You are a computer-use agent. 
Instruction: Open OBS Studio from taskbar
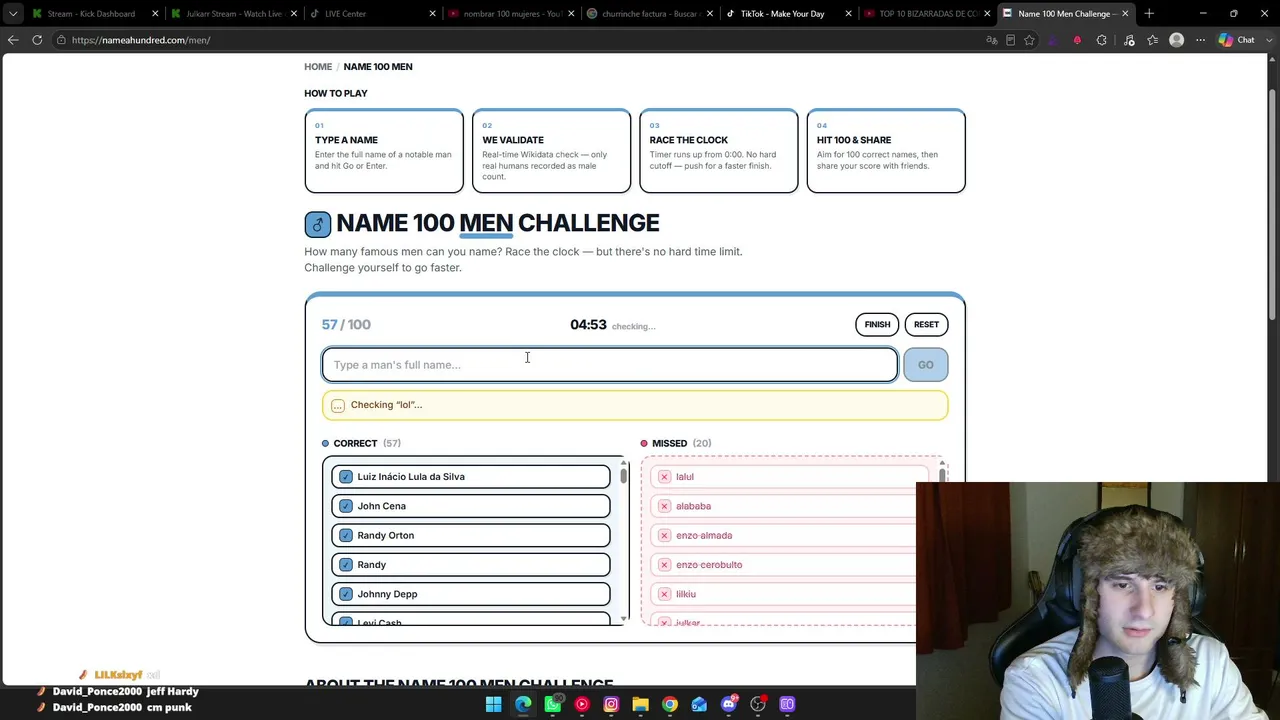click(x=758, y=704)
